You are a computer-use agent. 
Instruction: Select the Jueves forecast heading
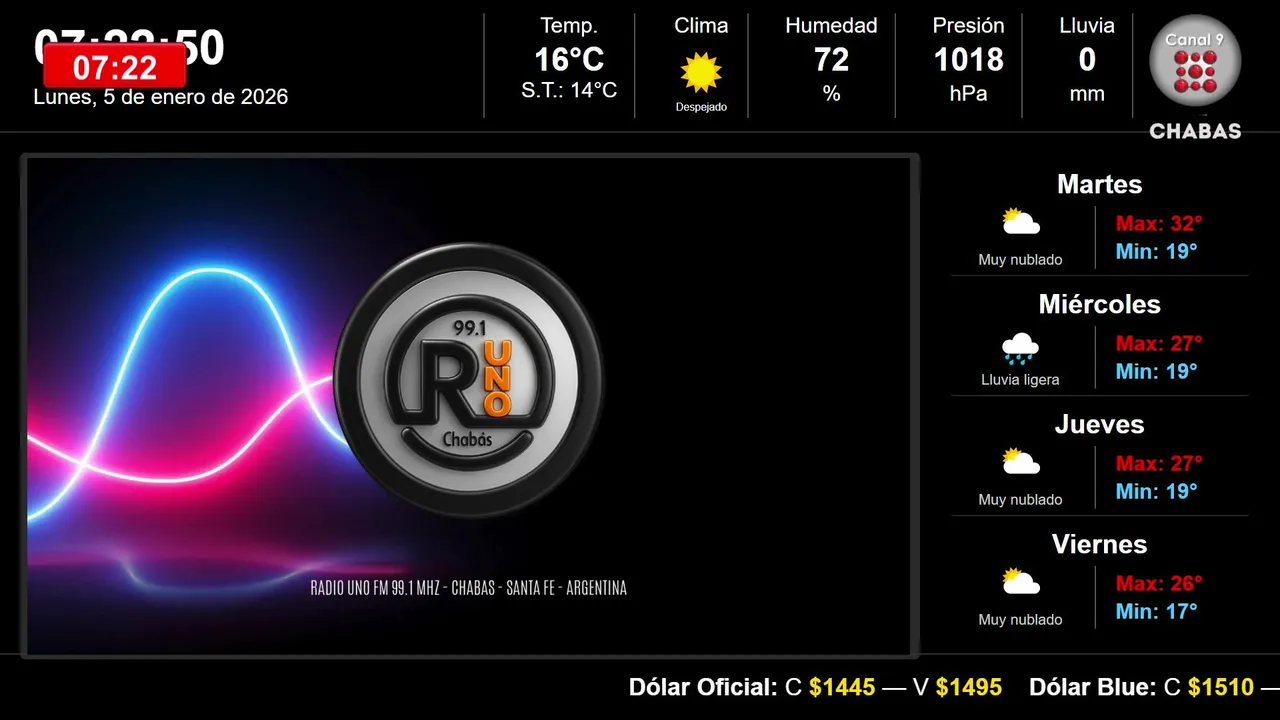(x=1099, y=424)
